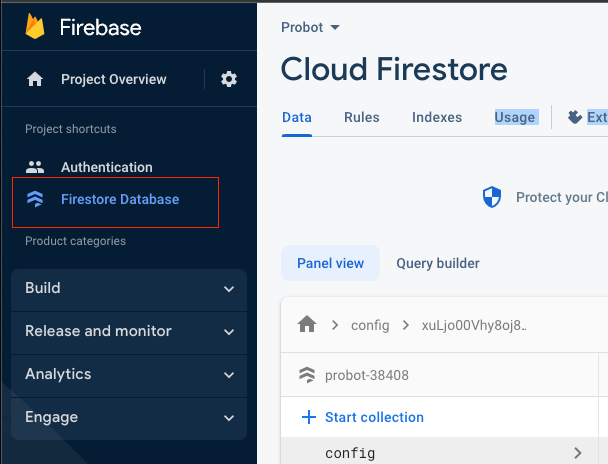Open the Usage tab
608x464 pixels.
point(514,117)
